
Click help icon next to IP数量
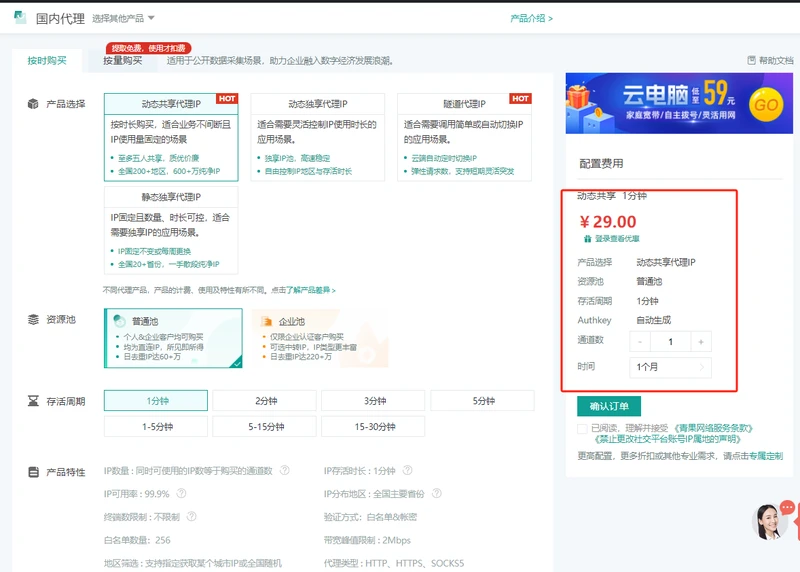pos(285,470)
